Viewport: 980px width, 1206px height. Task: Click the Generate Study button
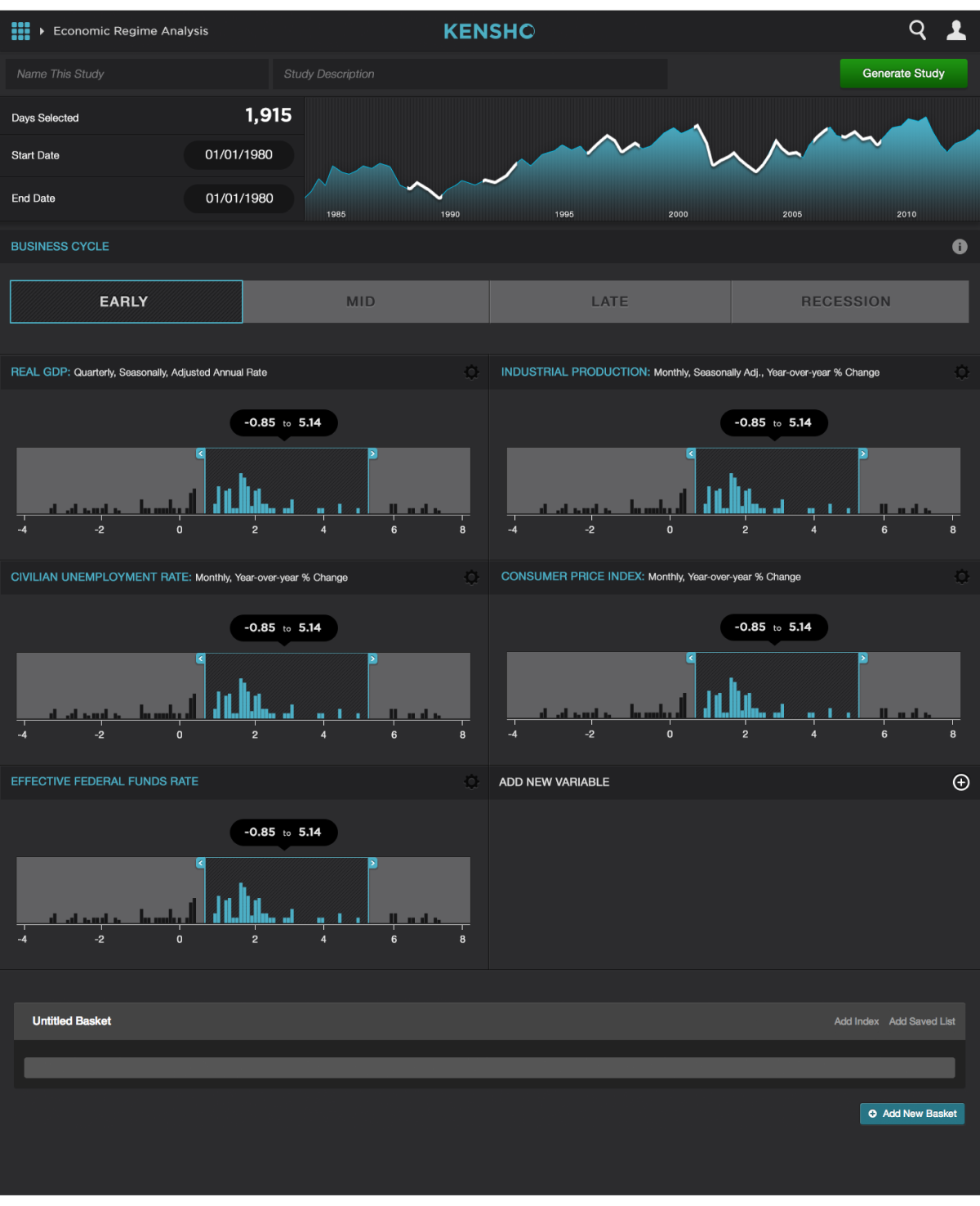coord(903,74)
